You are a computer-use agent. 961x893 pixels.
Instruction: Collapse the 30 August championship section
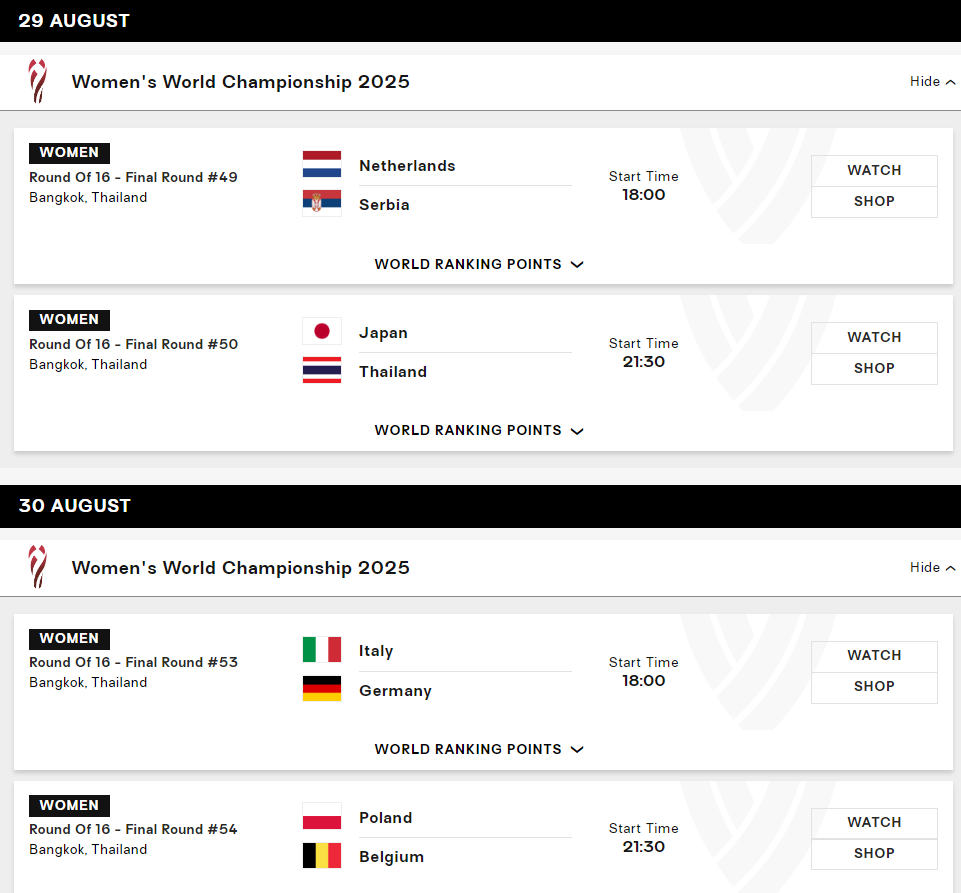coord(932,567)
